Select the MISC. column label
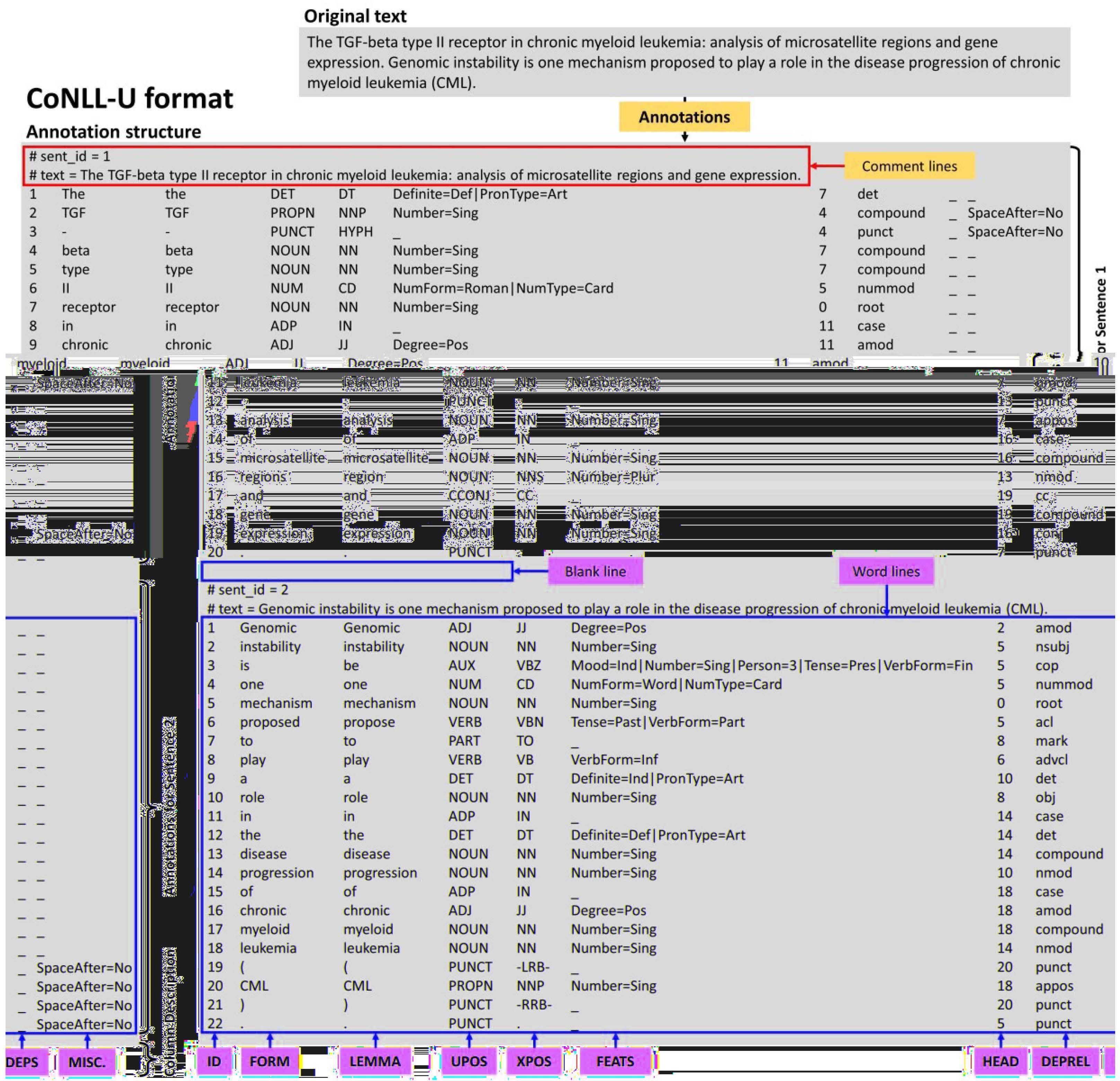Image resolution: width=1120 pixels, height=1081 pixels. coord(86,1062)
